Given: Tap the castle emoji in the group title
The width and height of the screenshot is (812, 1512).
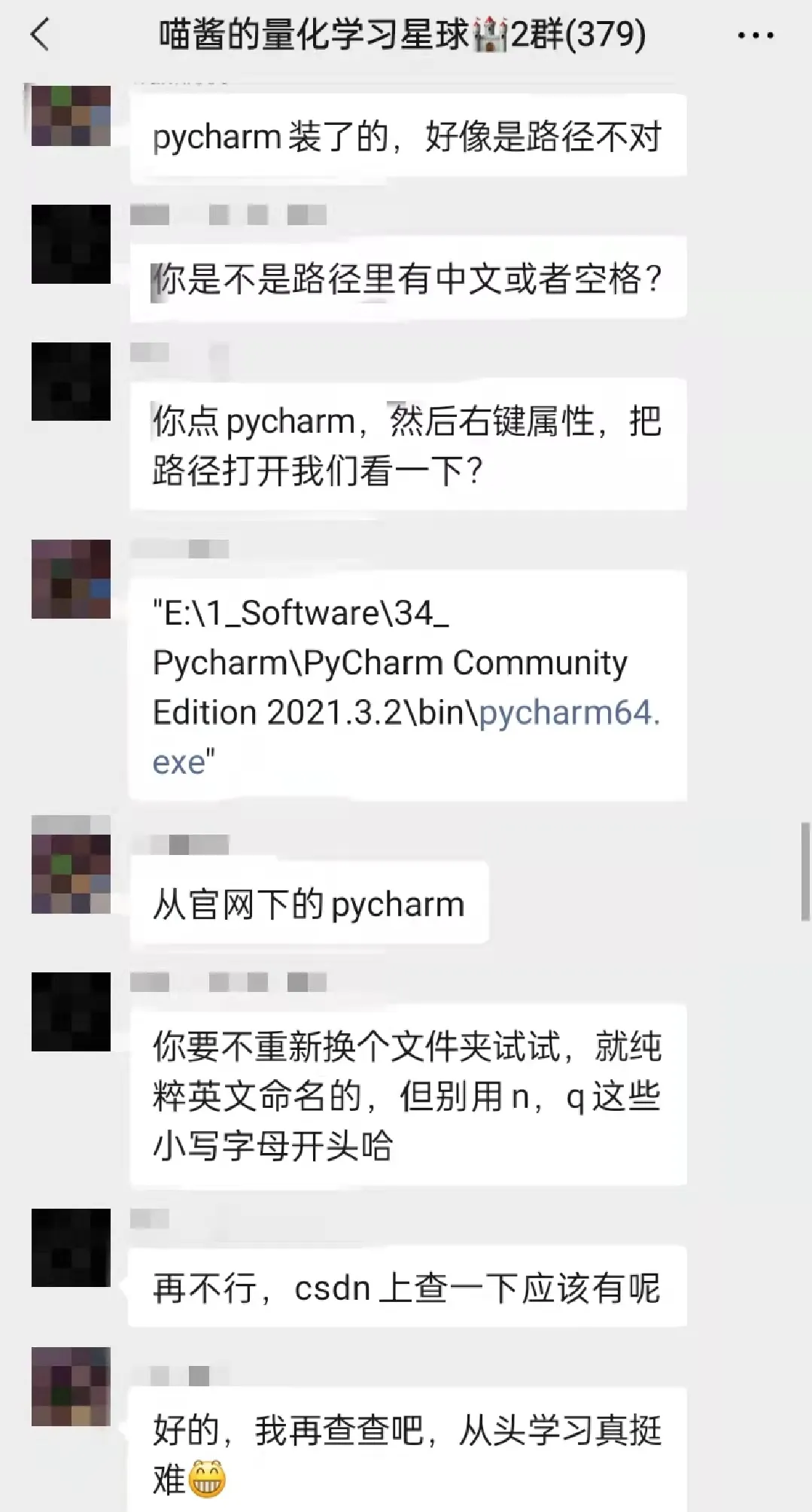Looking at the screenshot, I should point(490,35).
